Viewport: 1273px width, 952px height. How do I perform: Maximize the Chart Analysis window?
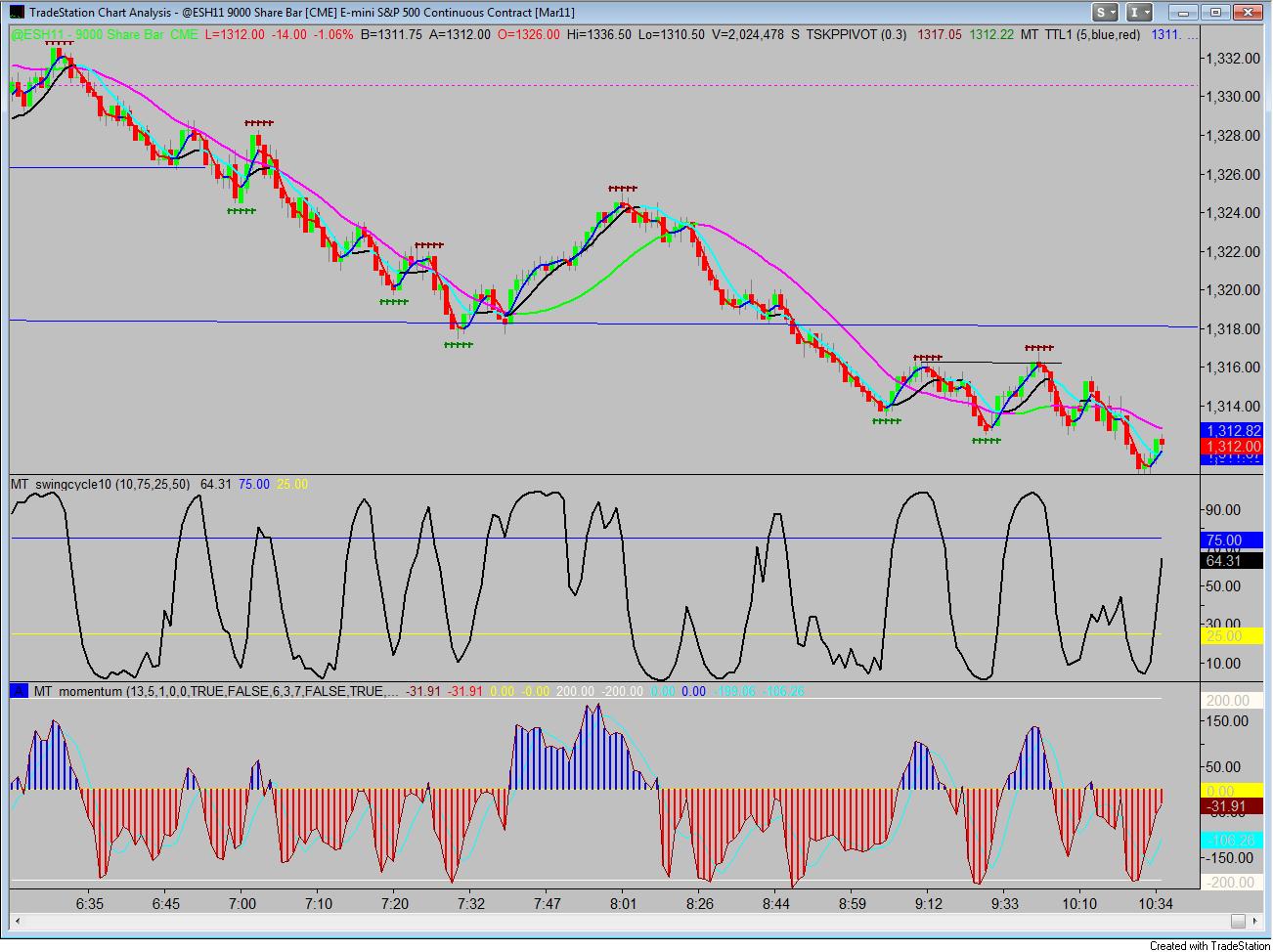point(1216,13)
